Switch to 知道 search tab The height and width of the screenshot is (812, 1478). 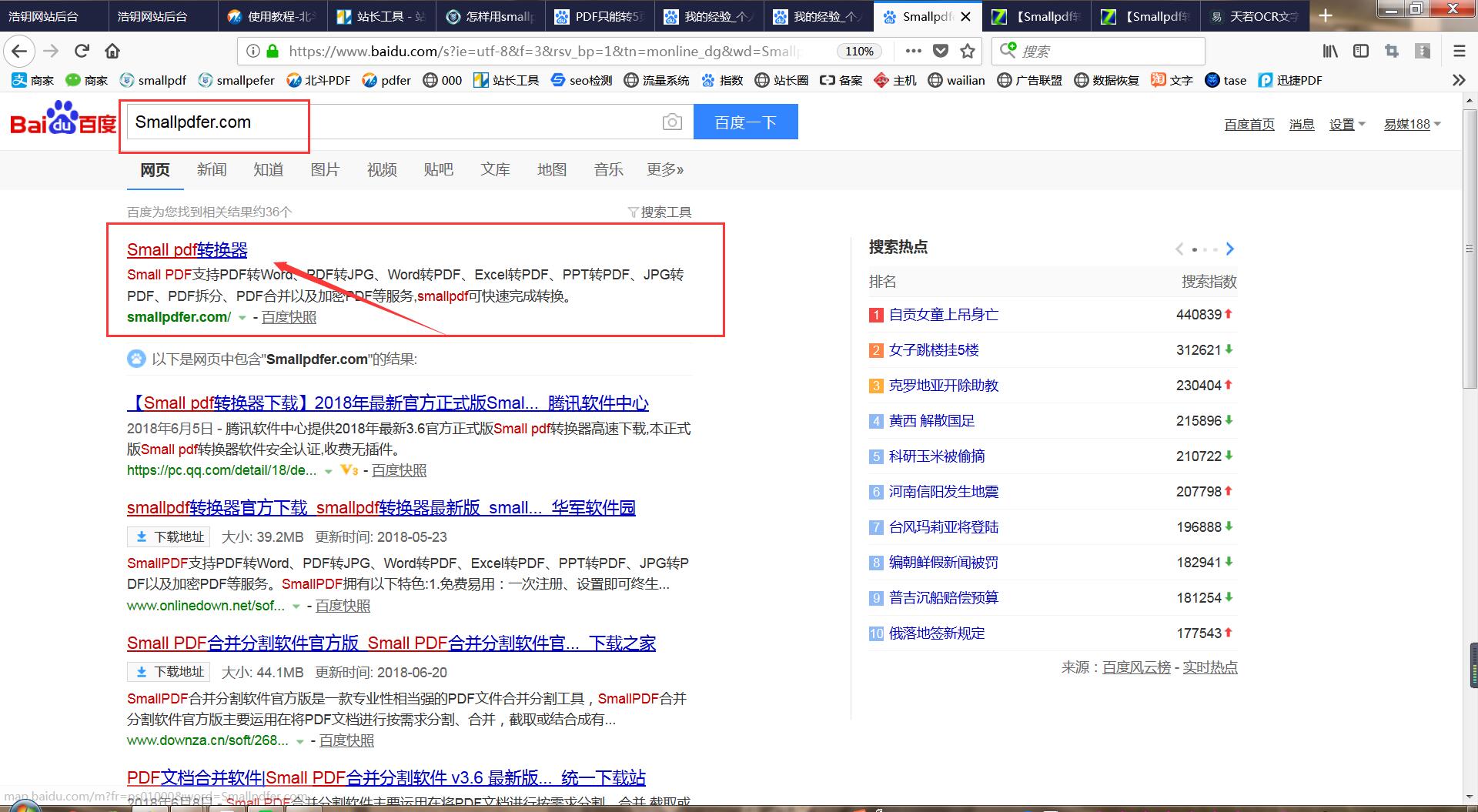point(269,169)
